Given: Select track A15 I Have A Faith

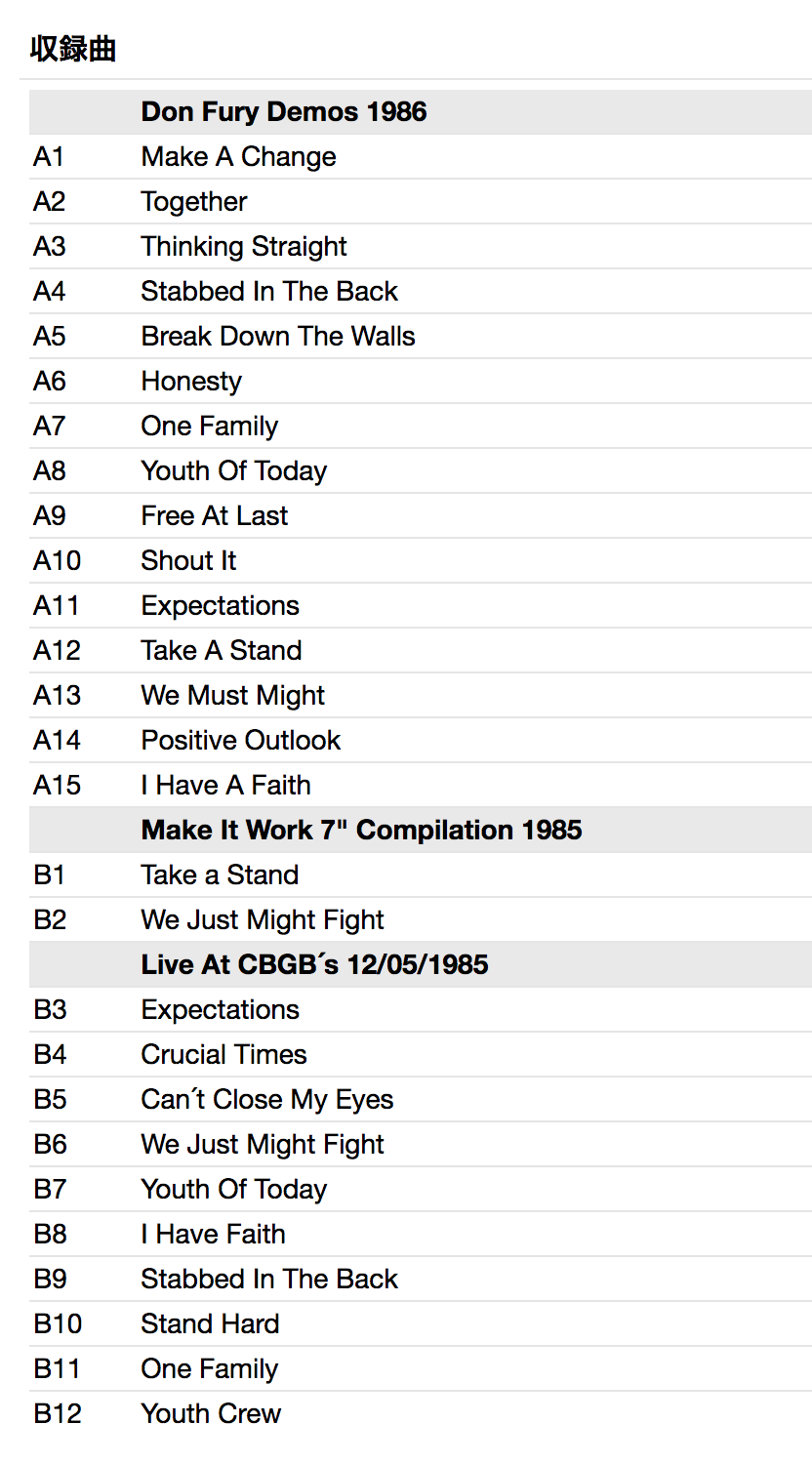Looking at the screenshot, I should point(225,785).
